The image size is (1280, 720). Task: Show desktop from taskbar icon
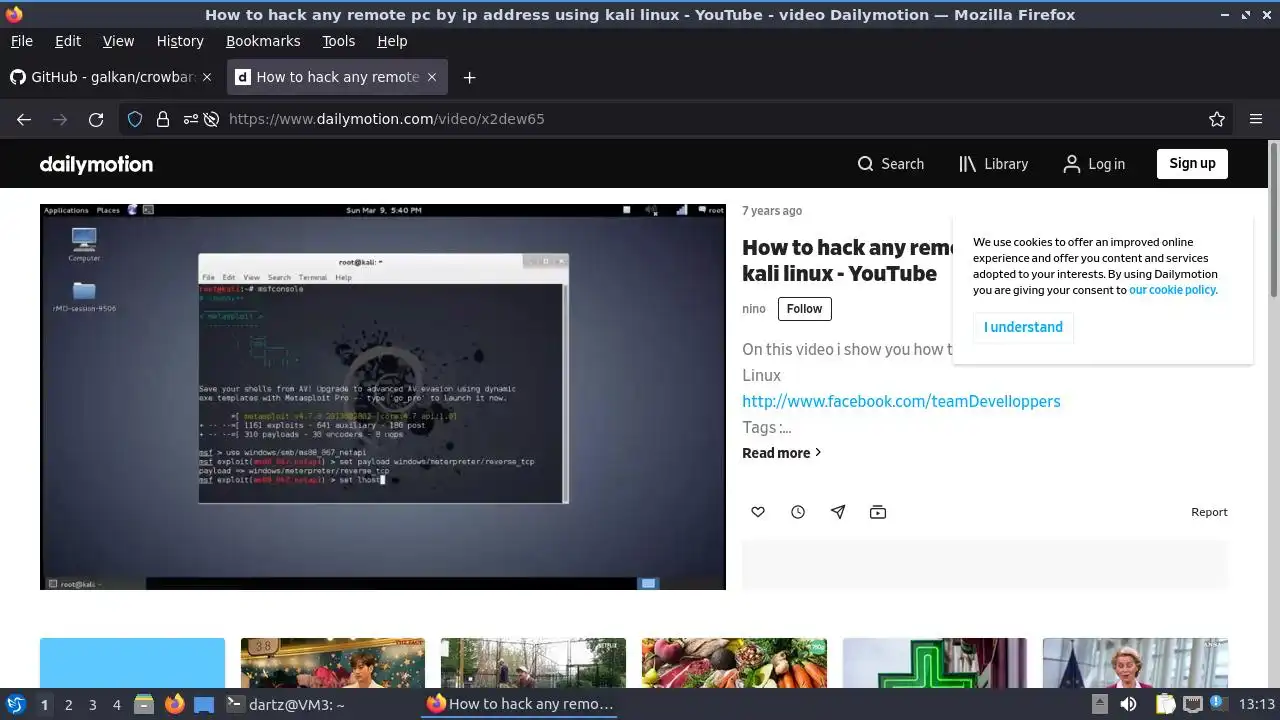click(x=204, y=704)
